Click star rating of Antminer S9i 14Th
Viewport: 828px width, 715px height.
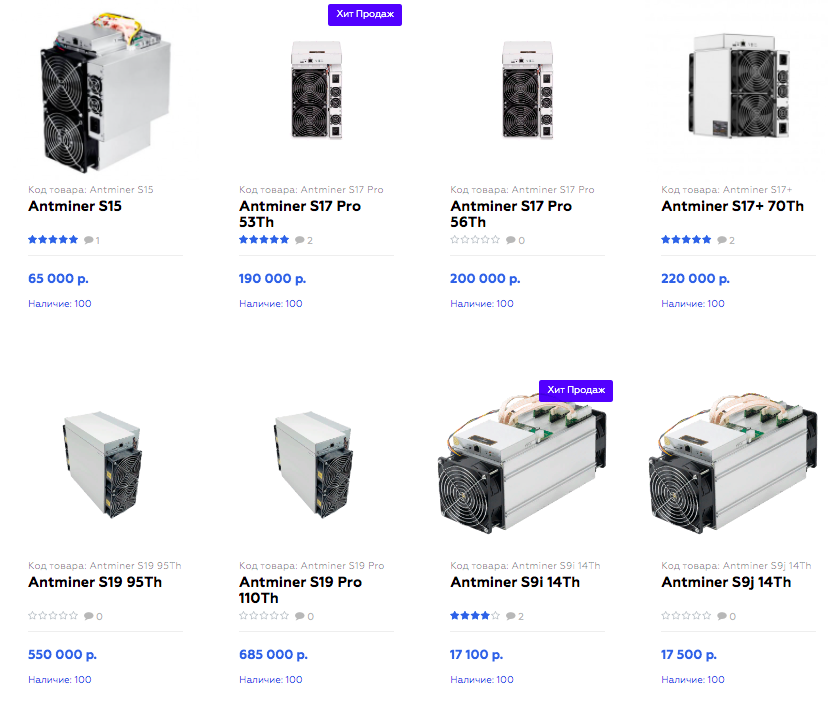[x=475, y=615]
